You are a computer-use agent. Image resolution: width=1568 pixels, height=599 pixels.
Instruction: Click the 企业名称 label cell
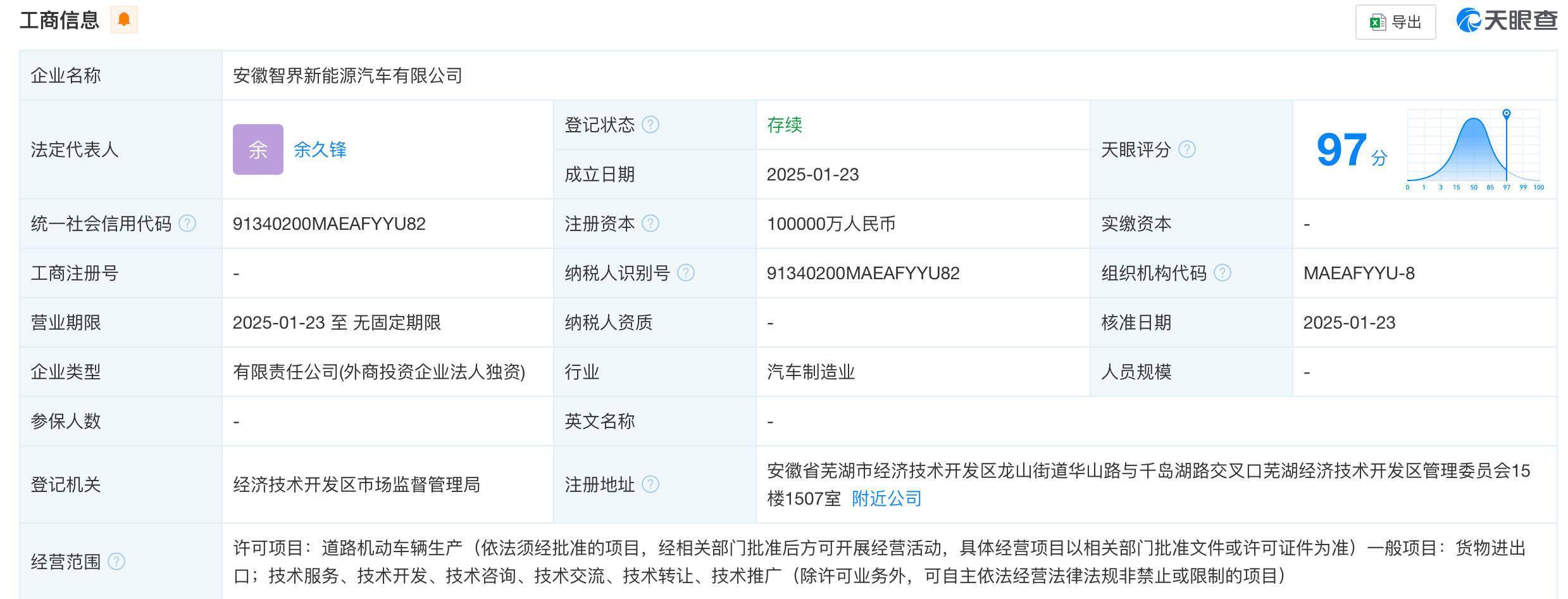[121, 75]
